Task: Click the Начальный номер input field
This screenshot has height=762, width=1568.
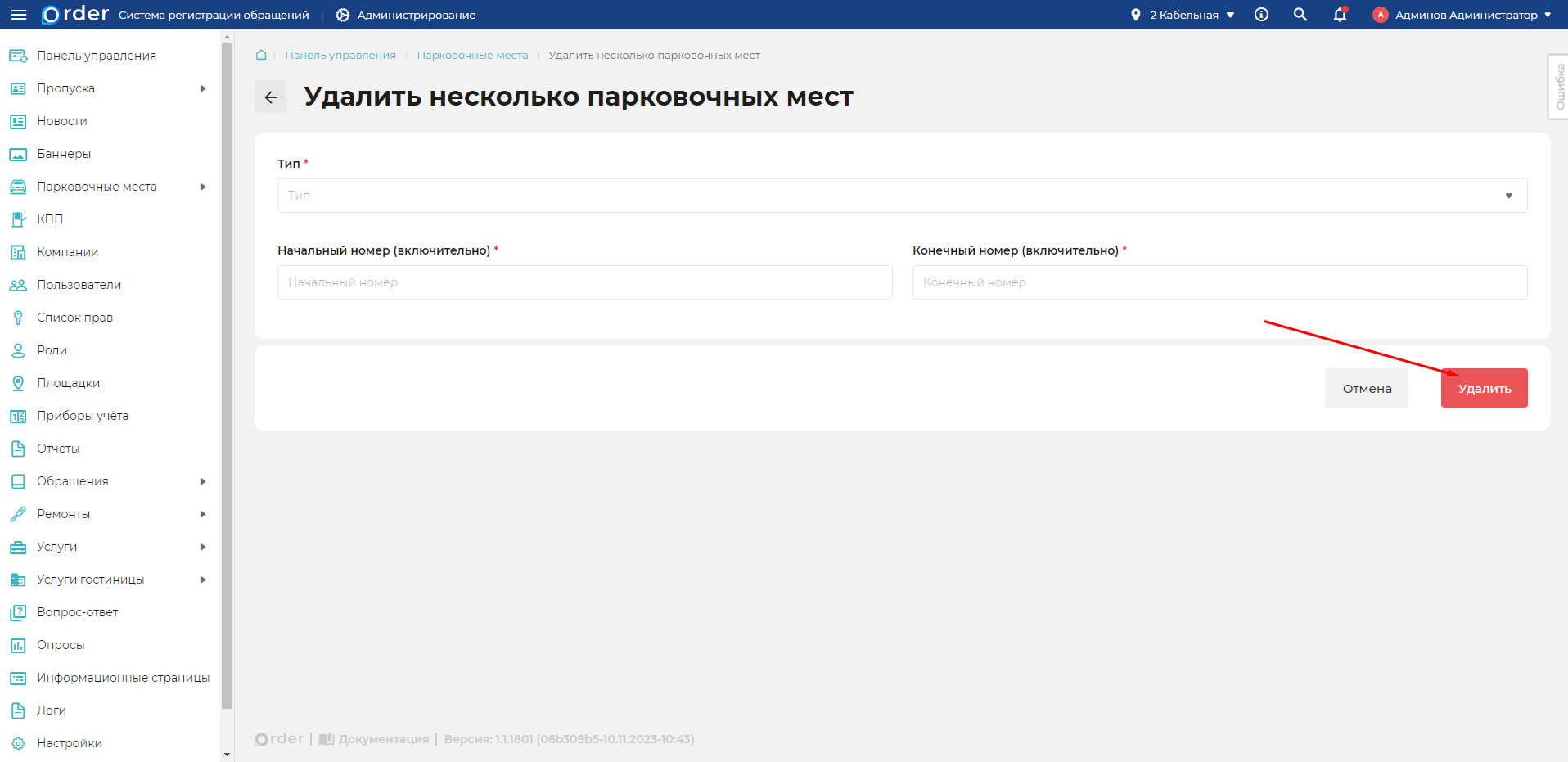Action: 584,282
